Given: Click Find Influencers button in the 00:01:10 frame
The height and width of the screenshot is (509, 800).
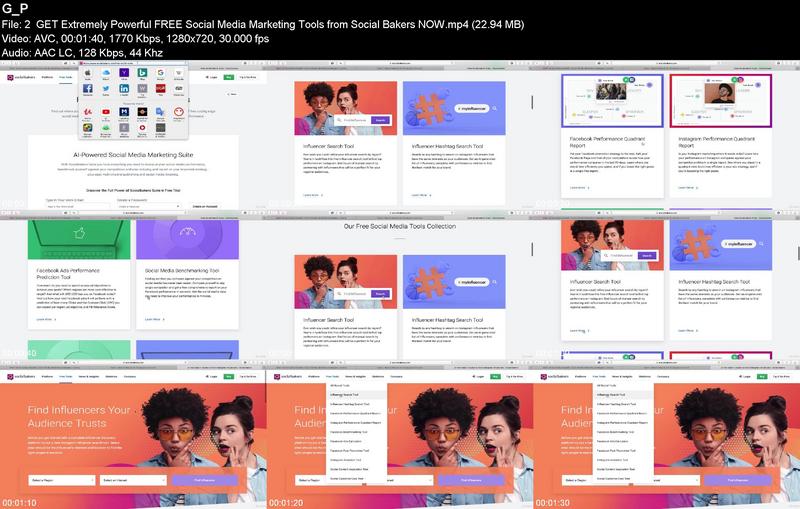Looking at the screenshot, I should coord(205,480).
